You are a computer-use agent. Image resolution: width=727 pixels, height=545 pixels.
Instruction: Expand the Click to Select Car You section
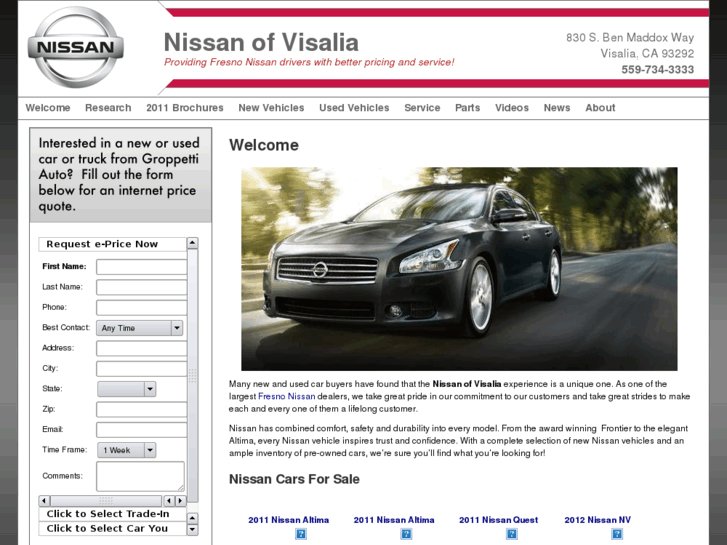(x=113, y=528)
